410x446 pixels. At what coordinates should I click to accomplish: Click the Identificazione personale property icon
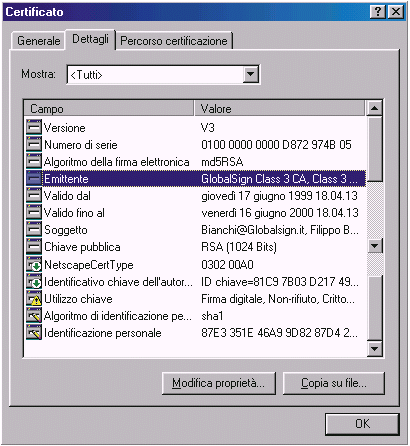pos(34,333)
